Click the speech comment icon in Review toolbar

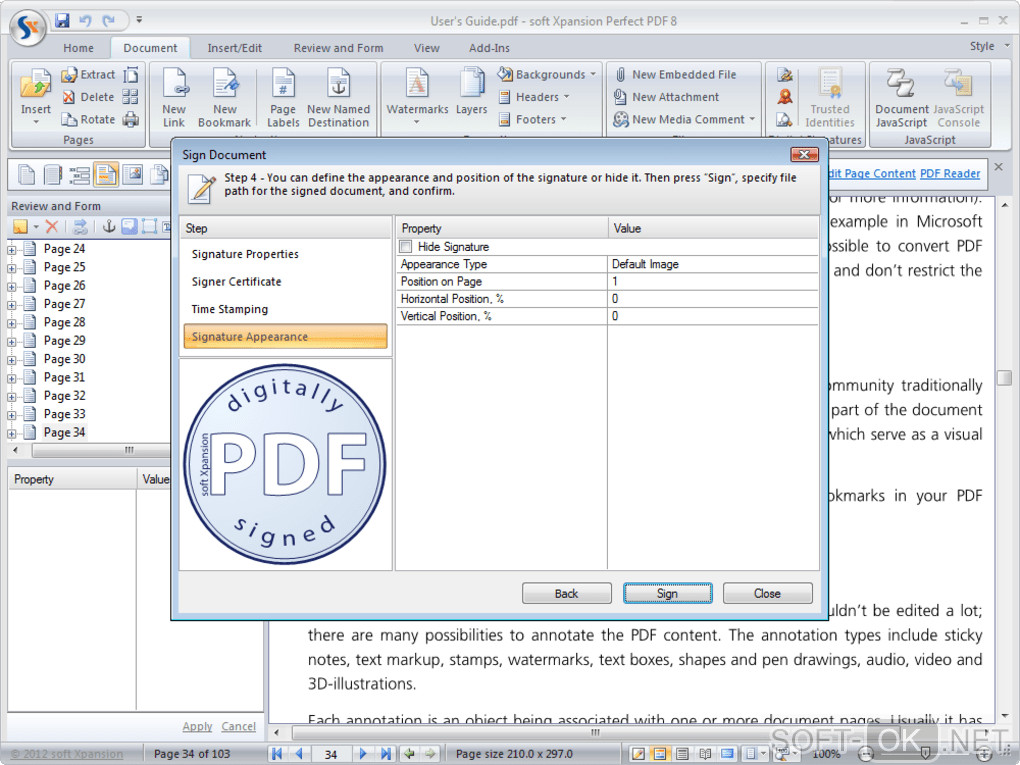coord(129,226)
